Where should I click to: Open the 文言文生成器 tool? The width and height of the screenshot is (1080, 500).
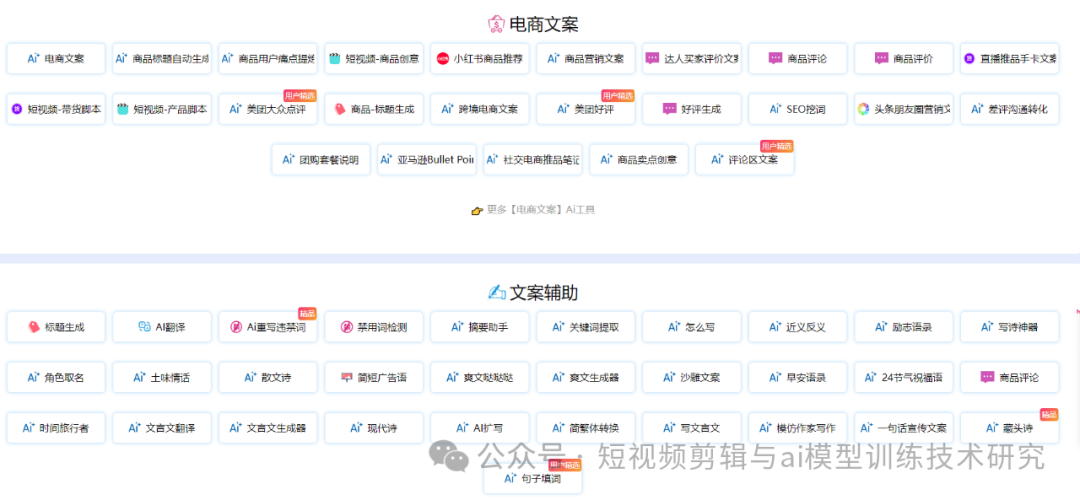point(268,428)
